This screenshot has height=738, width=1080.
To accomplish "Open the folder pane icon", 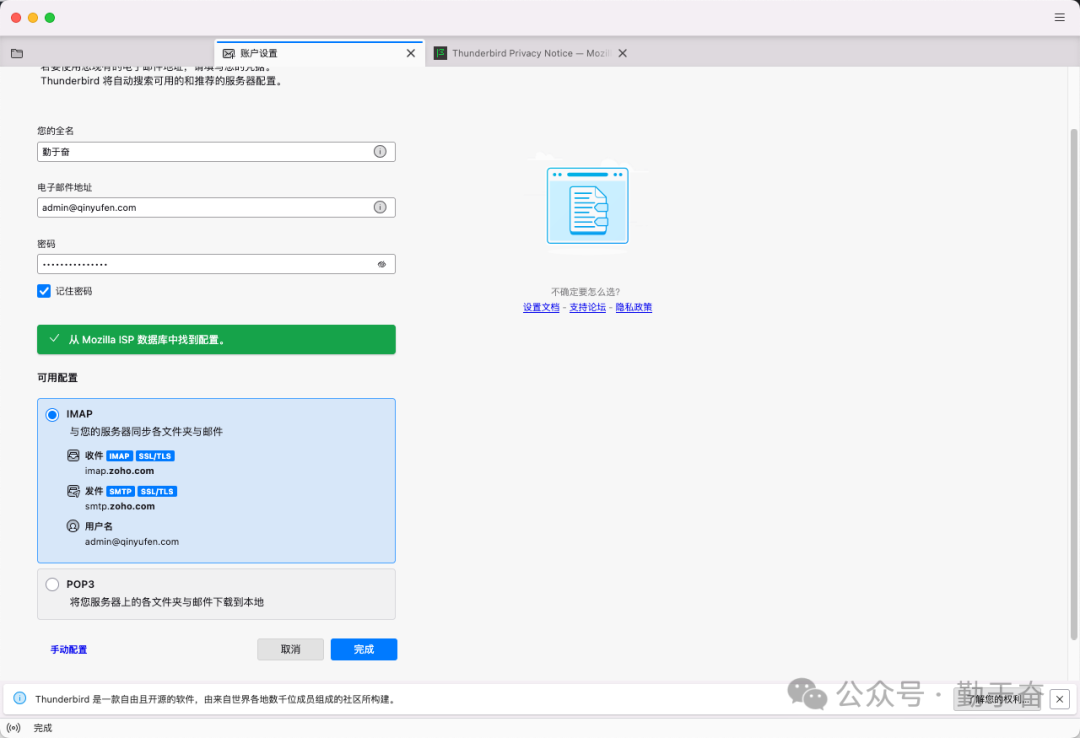I will point(17,53).
